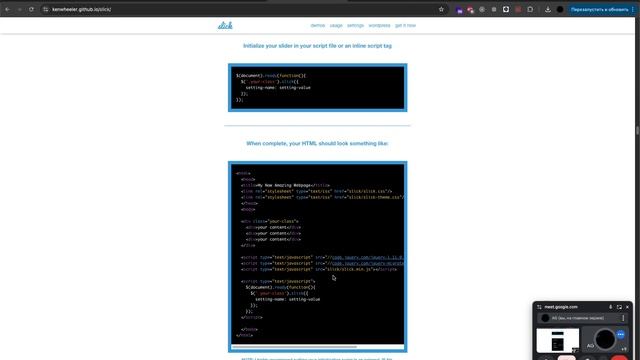This screenshot has width=640, height=360.
Task: Bookmark this page with the star icon
Action: point(441,9)
